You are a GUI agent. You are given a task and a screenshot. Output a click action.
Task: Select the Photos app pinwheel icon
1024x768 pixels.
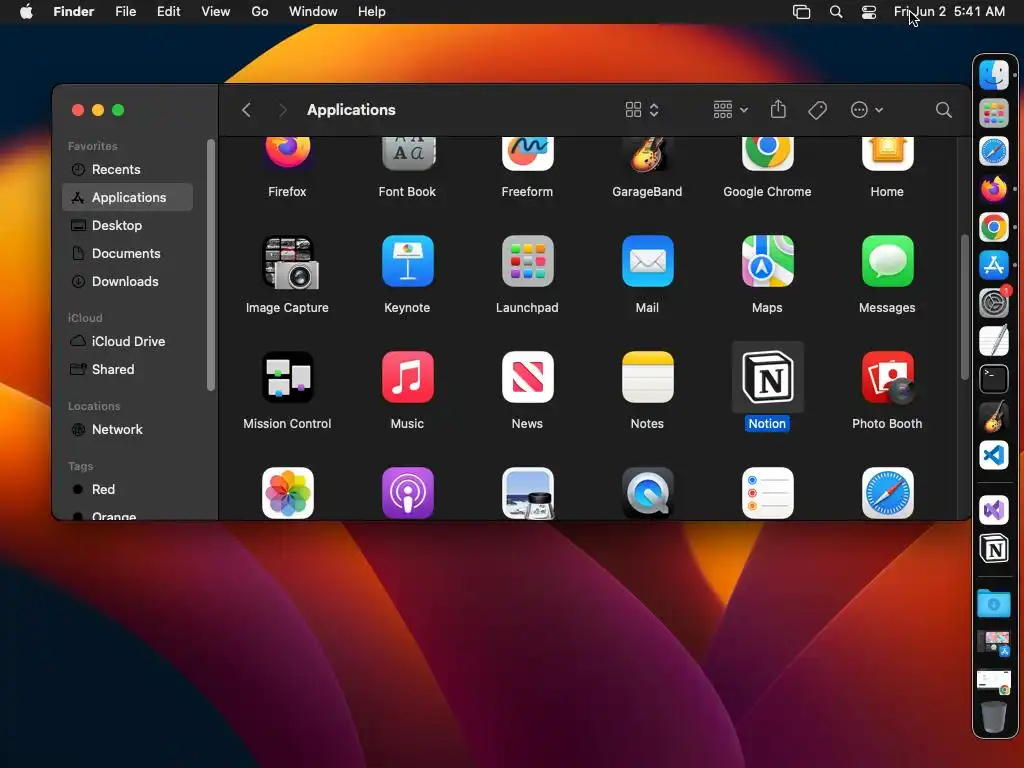[x=287, y=493]
